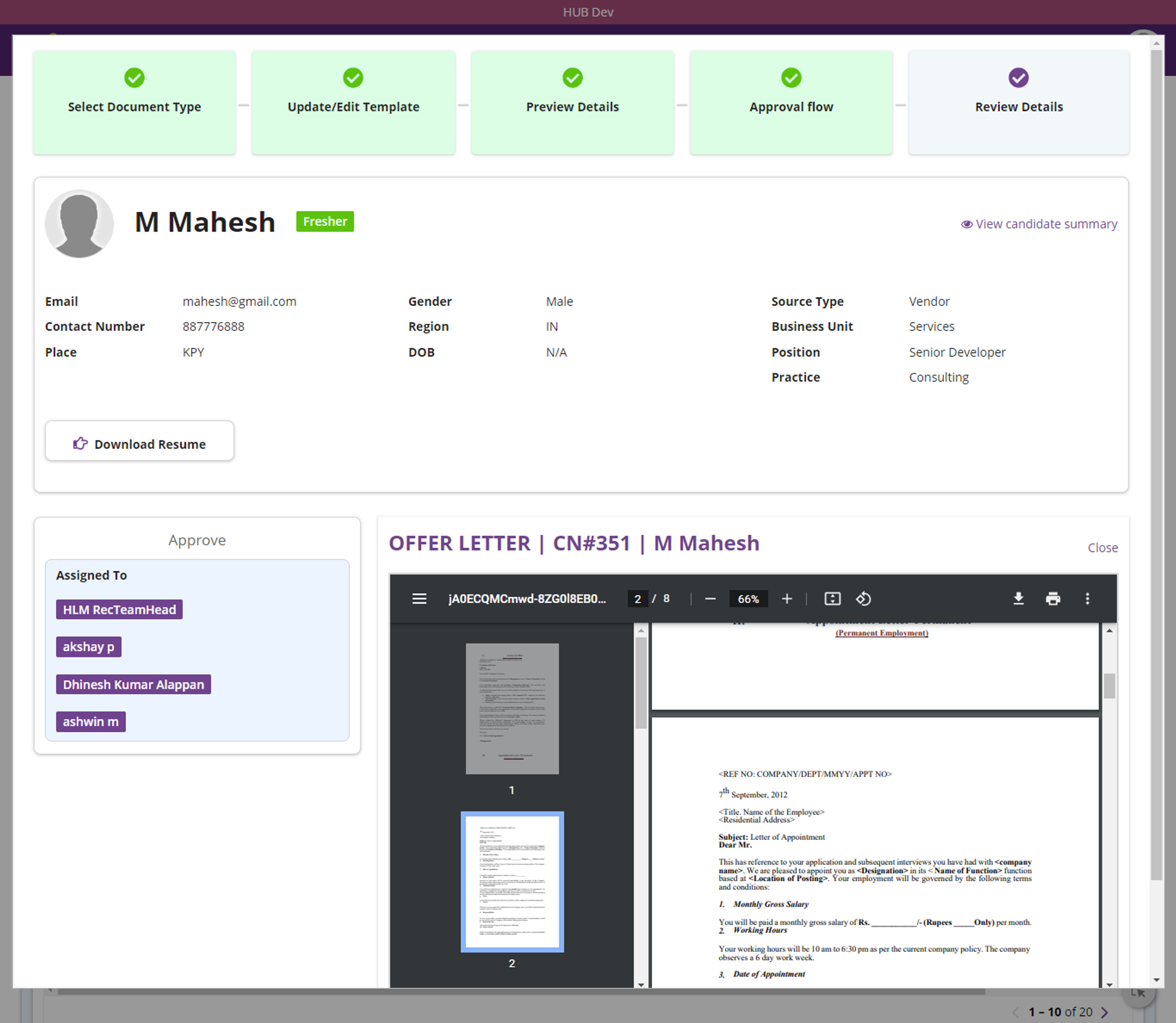Rotate the PDF counterclockwise
The height and width of the screenshot is (1023, 1176).
863,599
